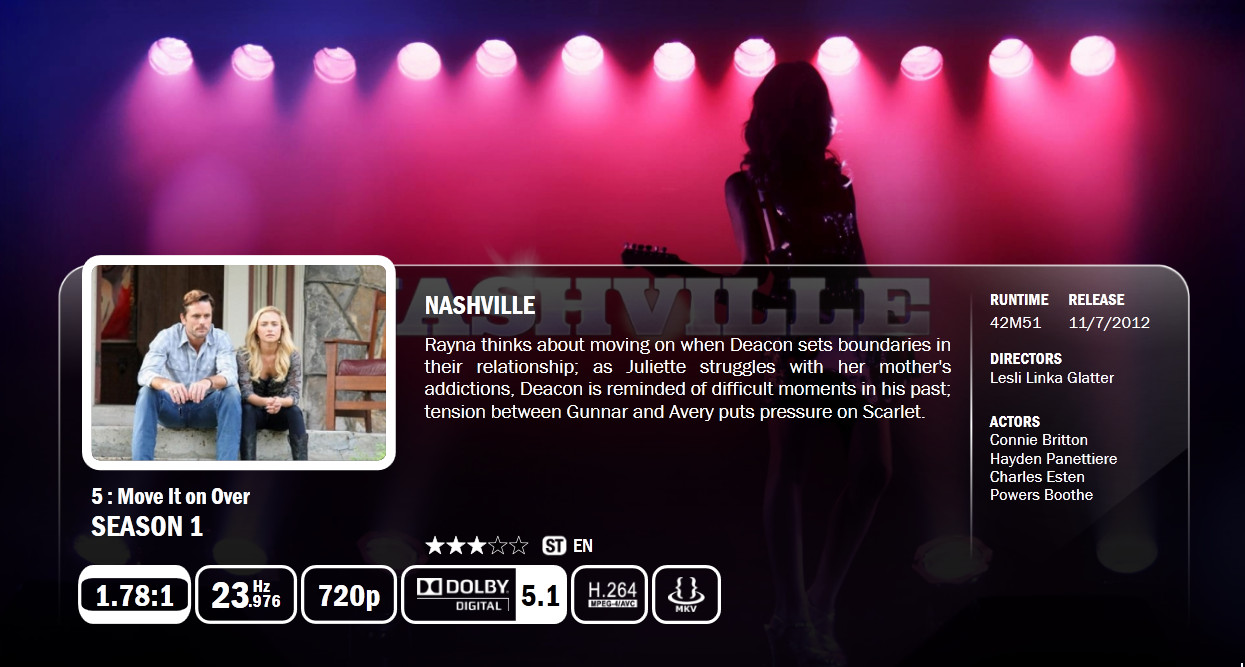Set rating using the star rating bar
The image size is (1245, 667).
coord(477,546)
